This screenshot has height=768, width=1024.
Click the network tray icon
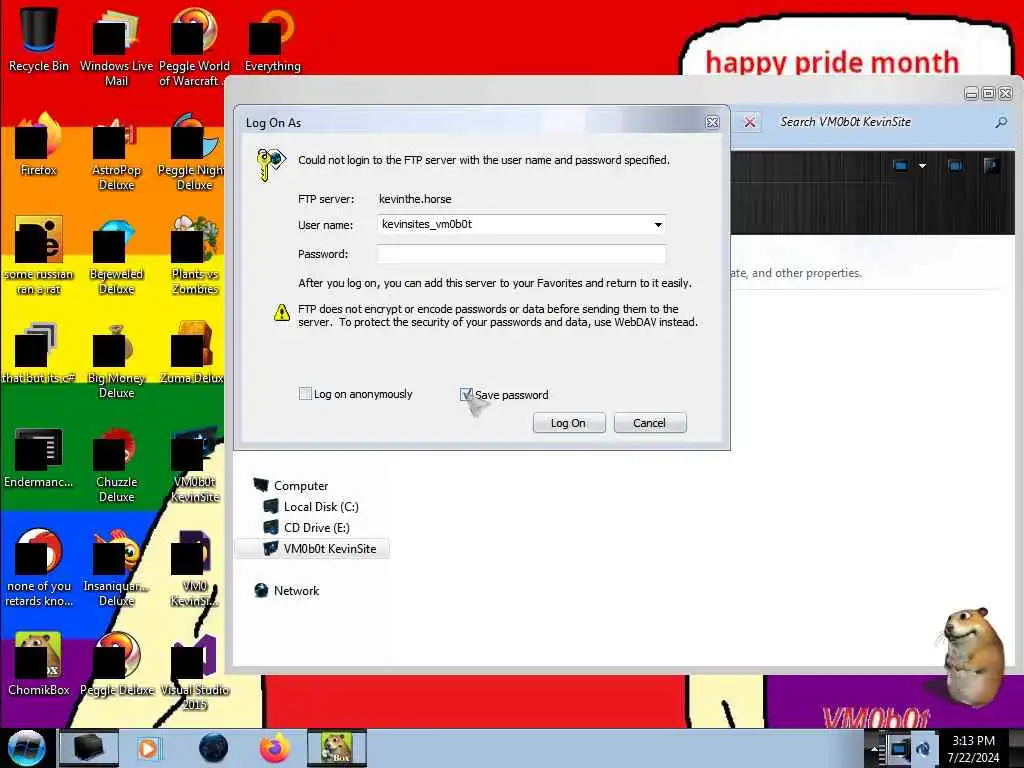(x=899, y=748)
